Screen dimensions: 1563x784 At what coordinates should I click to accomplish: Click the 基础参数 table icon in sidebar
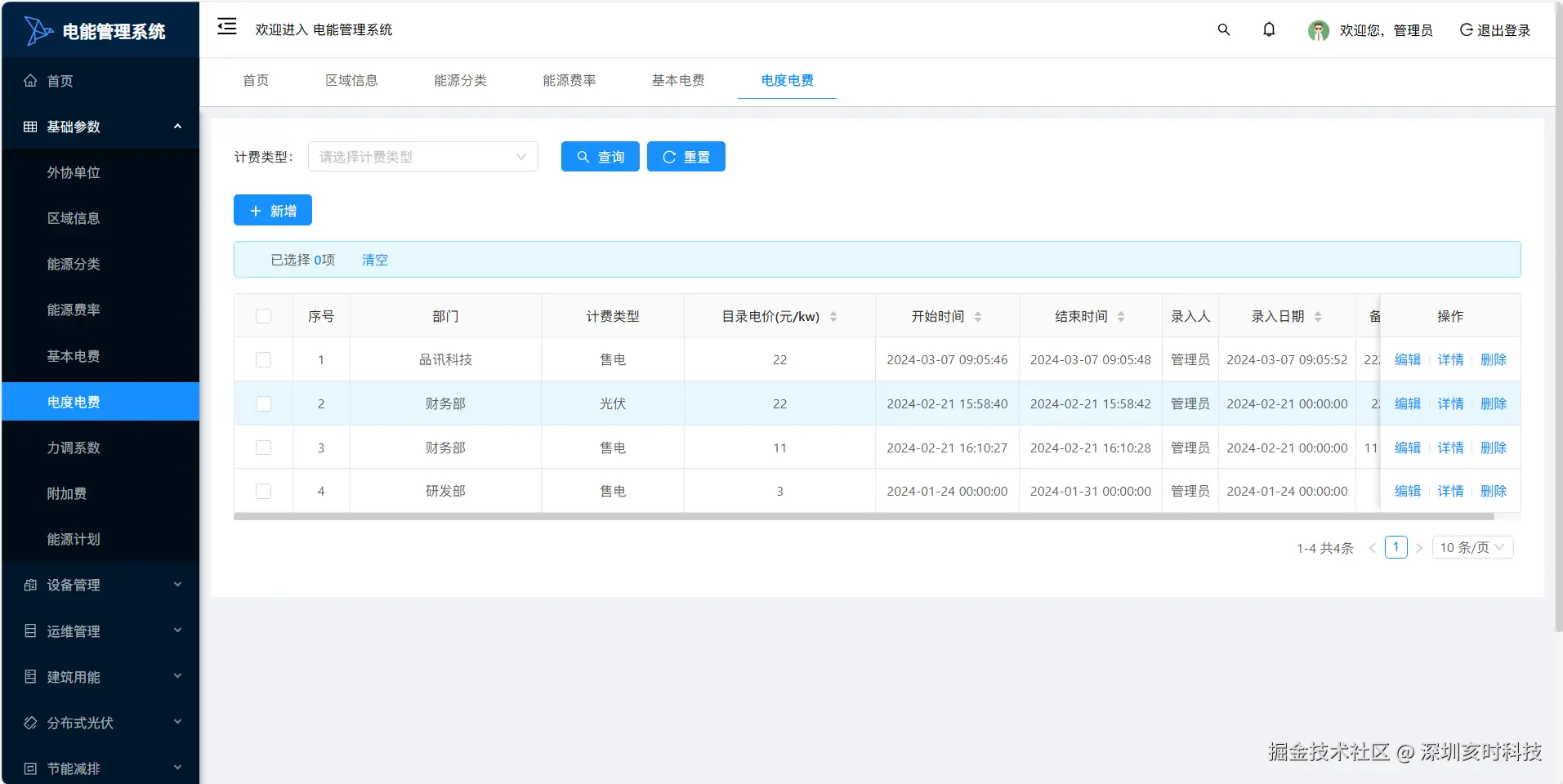[x=30, y=127]
